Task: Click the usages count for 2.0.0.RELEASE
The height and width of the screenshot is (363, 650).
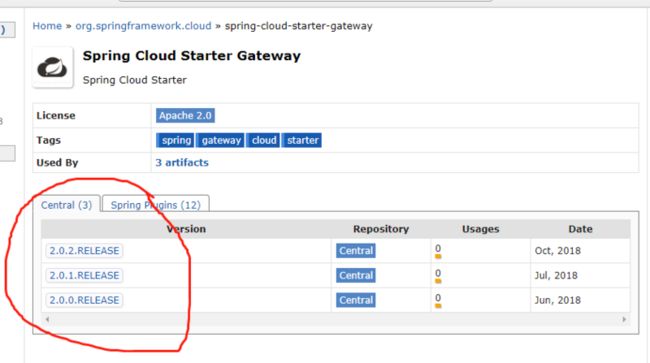Action: [x=438, y=300]
